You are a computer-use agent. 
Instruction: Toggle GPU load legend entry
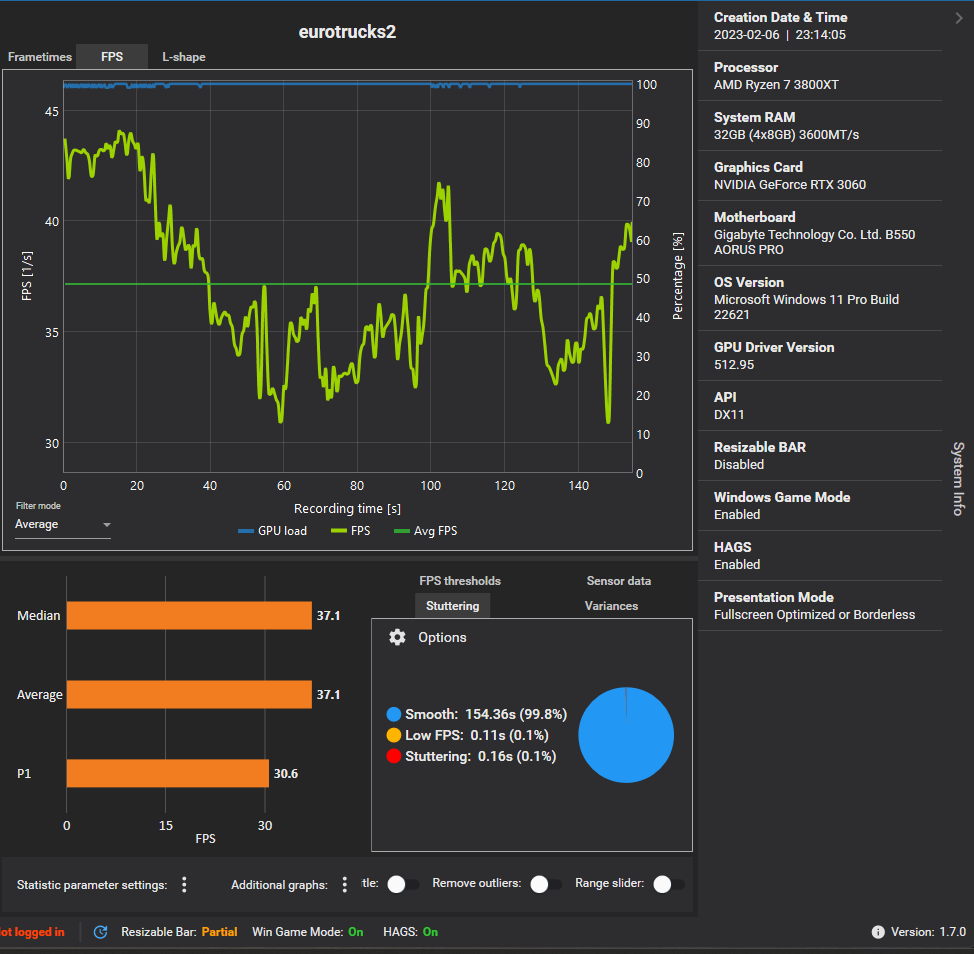tap(273, 531)
